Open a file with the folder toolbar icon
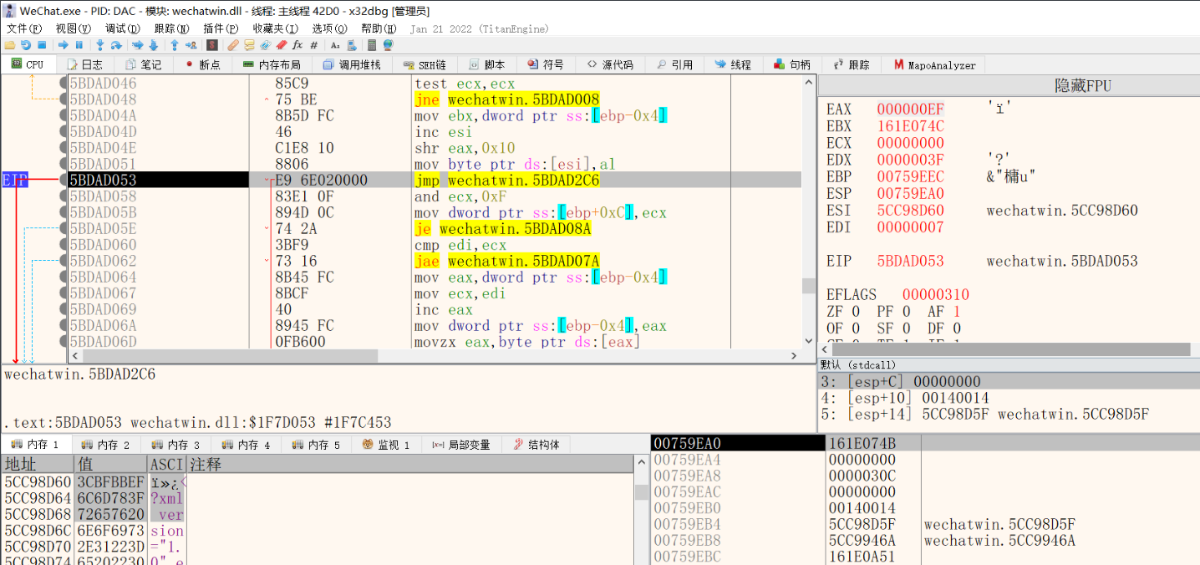1200x565 pixels. (10, 45)
